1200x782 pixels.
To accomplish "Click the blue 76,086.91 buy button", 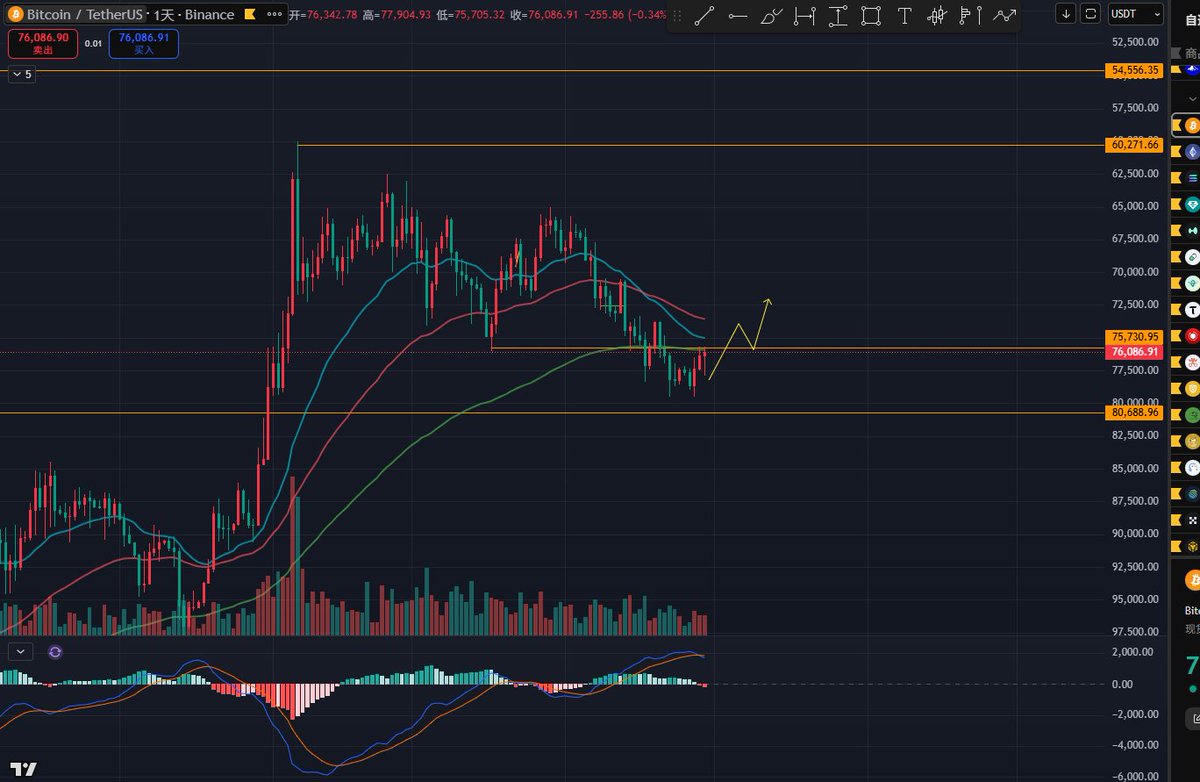I will pos(144,42).
